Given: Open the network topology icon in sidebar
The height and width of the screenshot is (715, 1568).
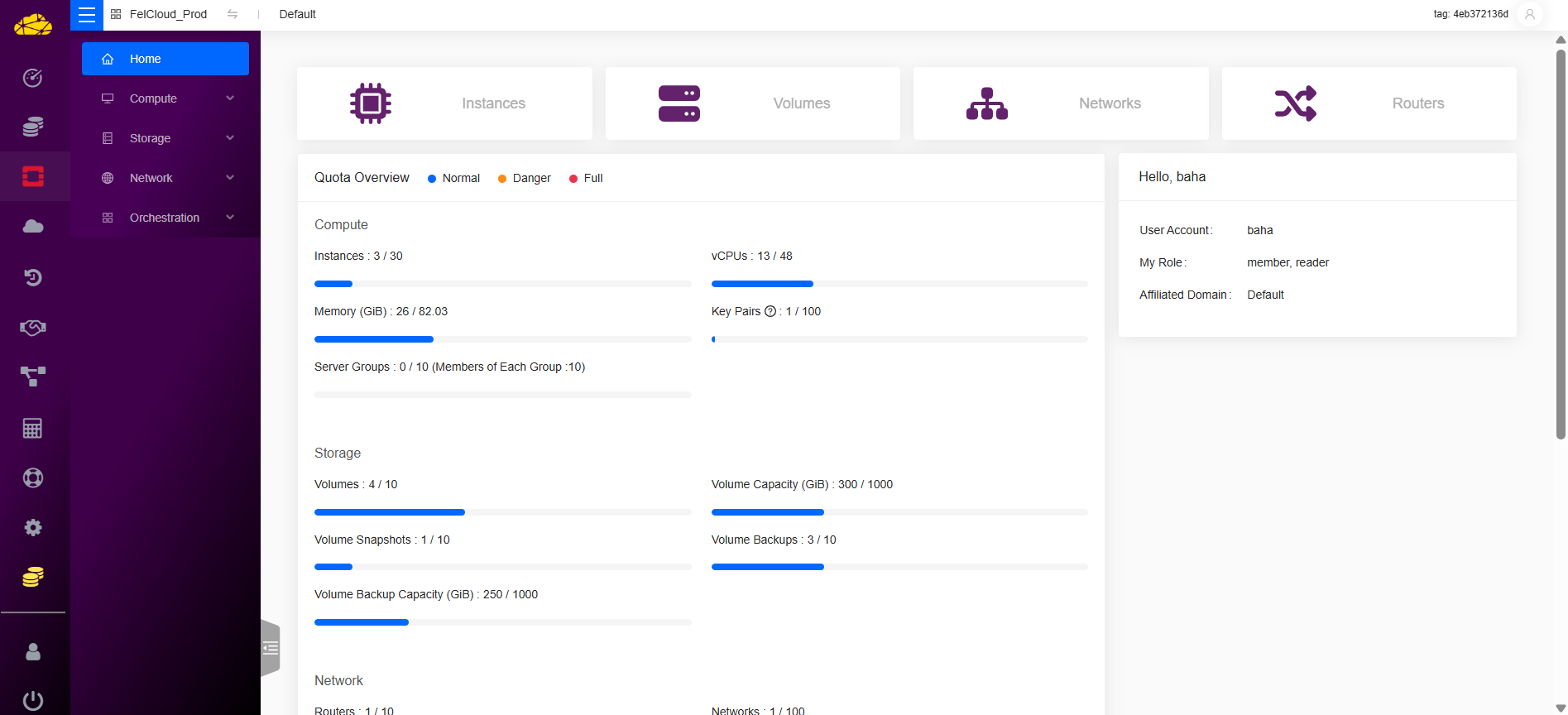Looking at the screenshot, I should coord(33,377).
